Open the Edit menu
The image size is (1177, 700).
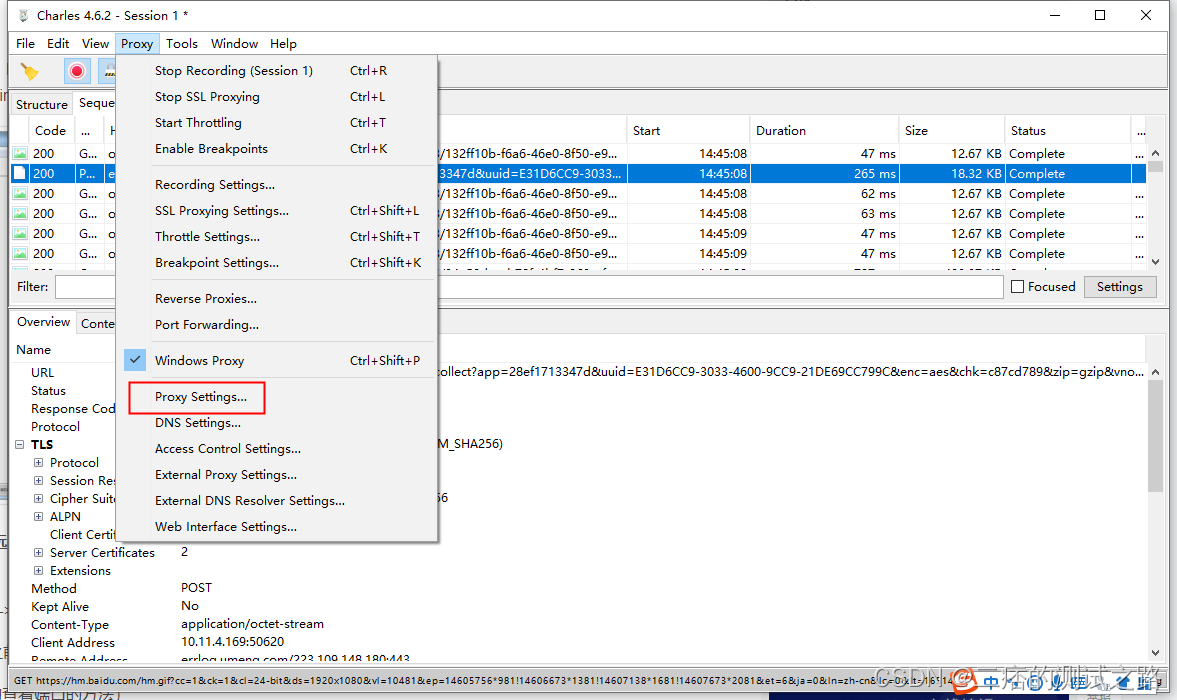pos(58,44)
